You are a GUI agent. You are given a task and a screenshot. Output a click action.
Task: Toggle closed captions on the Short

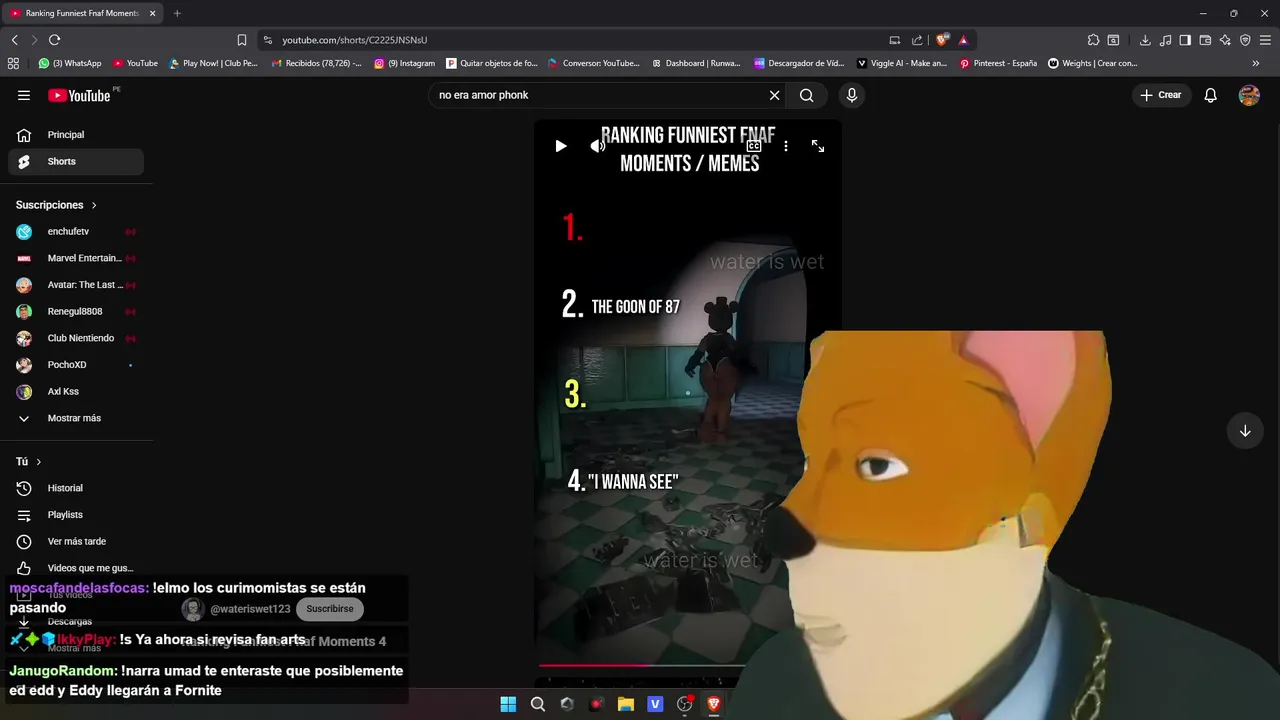click(x=754, y=146)
